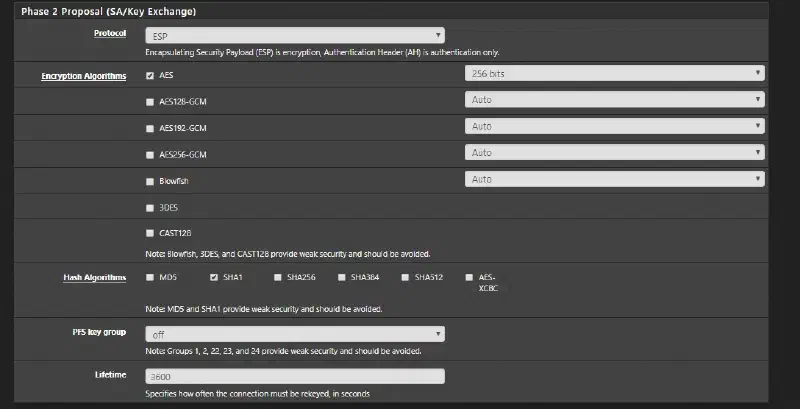Screen dimensions: 800x409
Task: Enable the AES192-GCM checkbox
Action: point(150,129)
